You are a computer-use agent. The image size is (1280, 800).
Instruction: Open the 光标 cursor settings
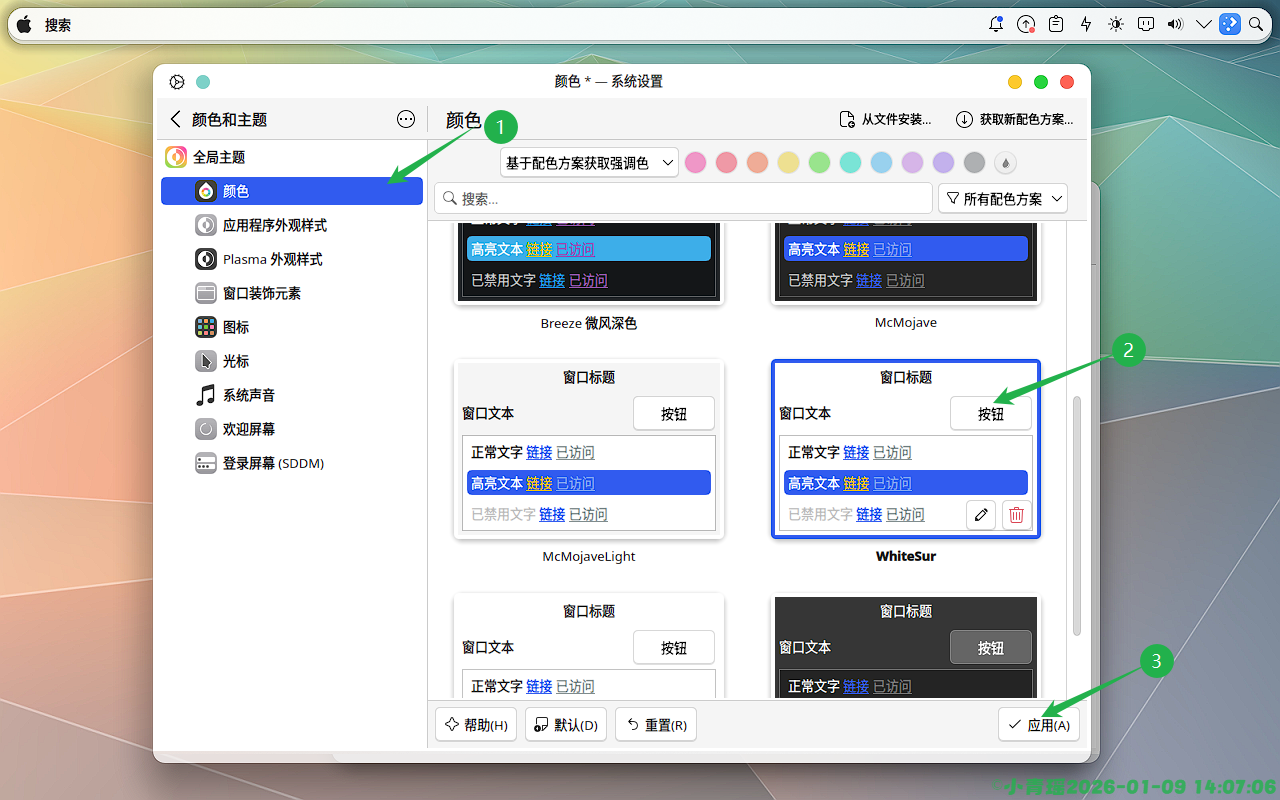click(236, 361)
